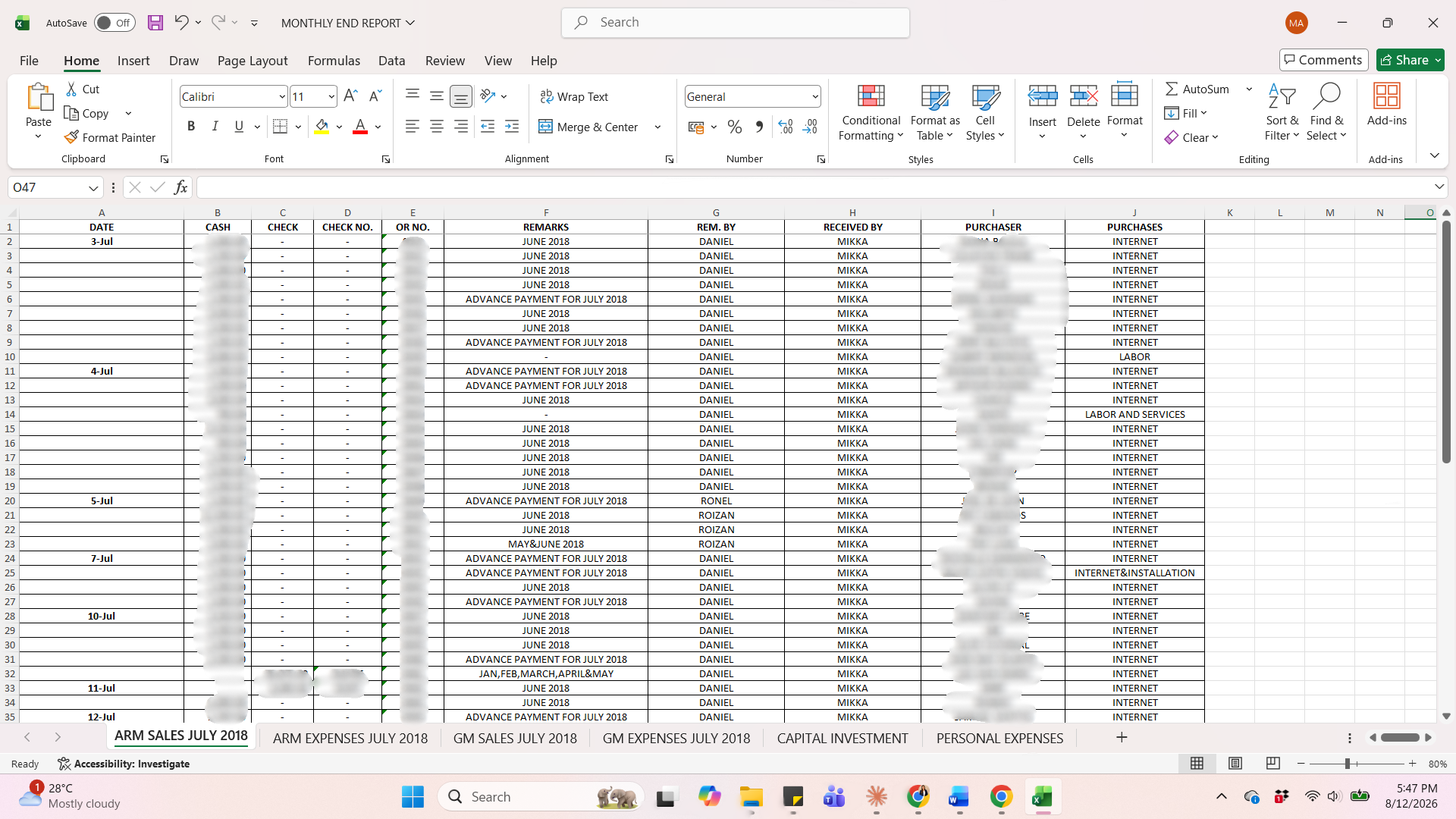The width and height of the screenshot is (1456, 819).
Task: Click the Format Painter brush icon
Action: [71, 137]
